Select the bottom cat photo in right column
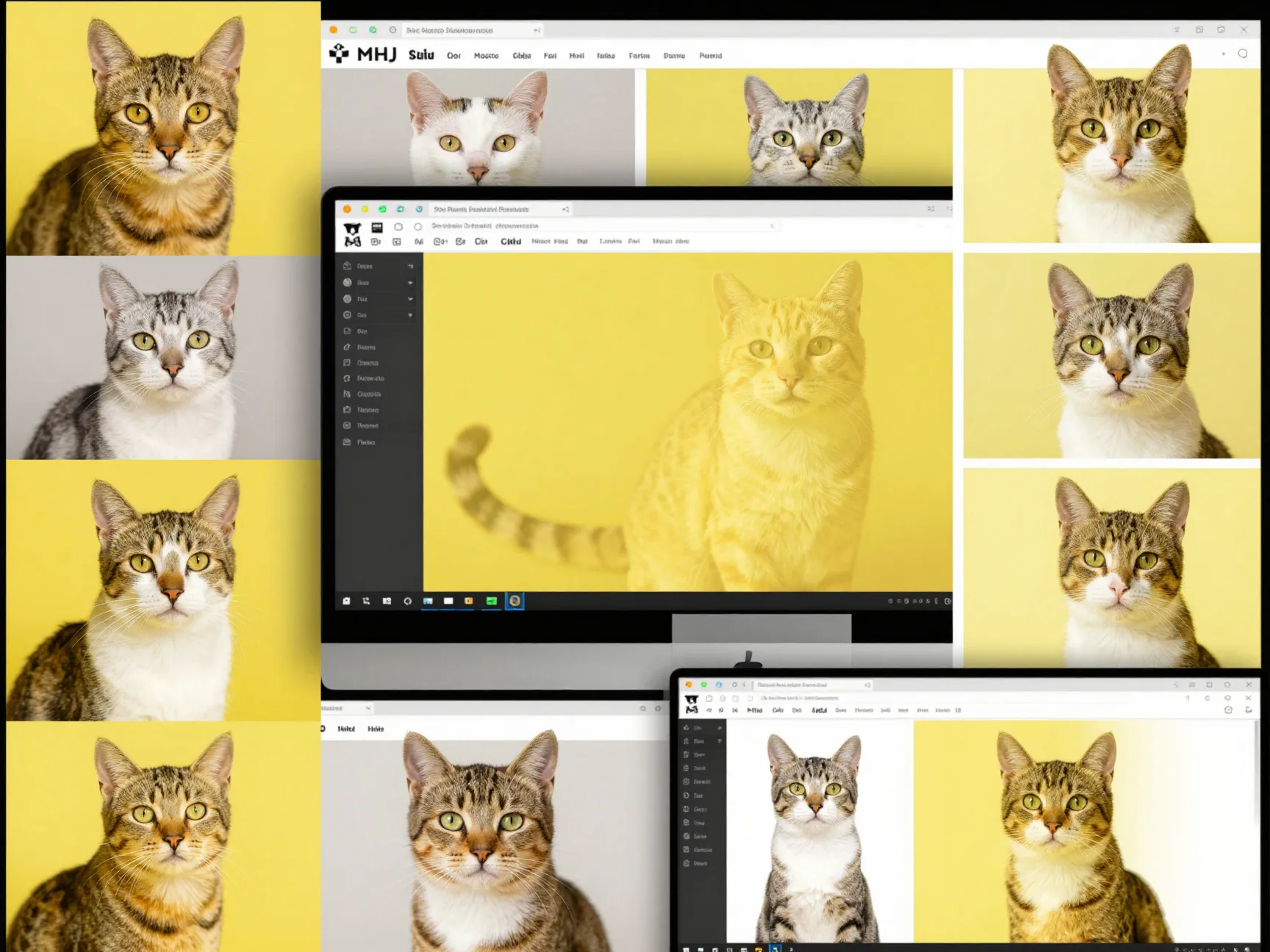 pos(1111,567)
